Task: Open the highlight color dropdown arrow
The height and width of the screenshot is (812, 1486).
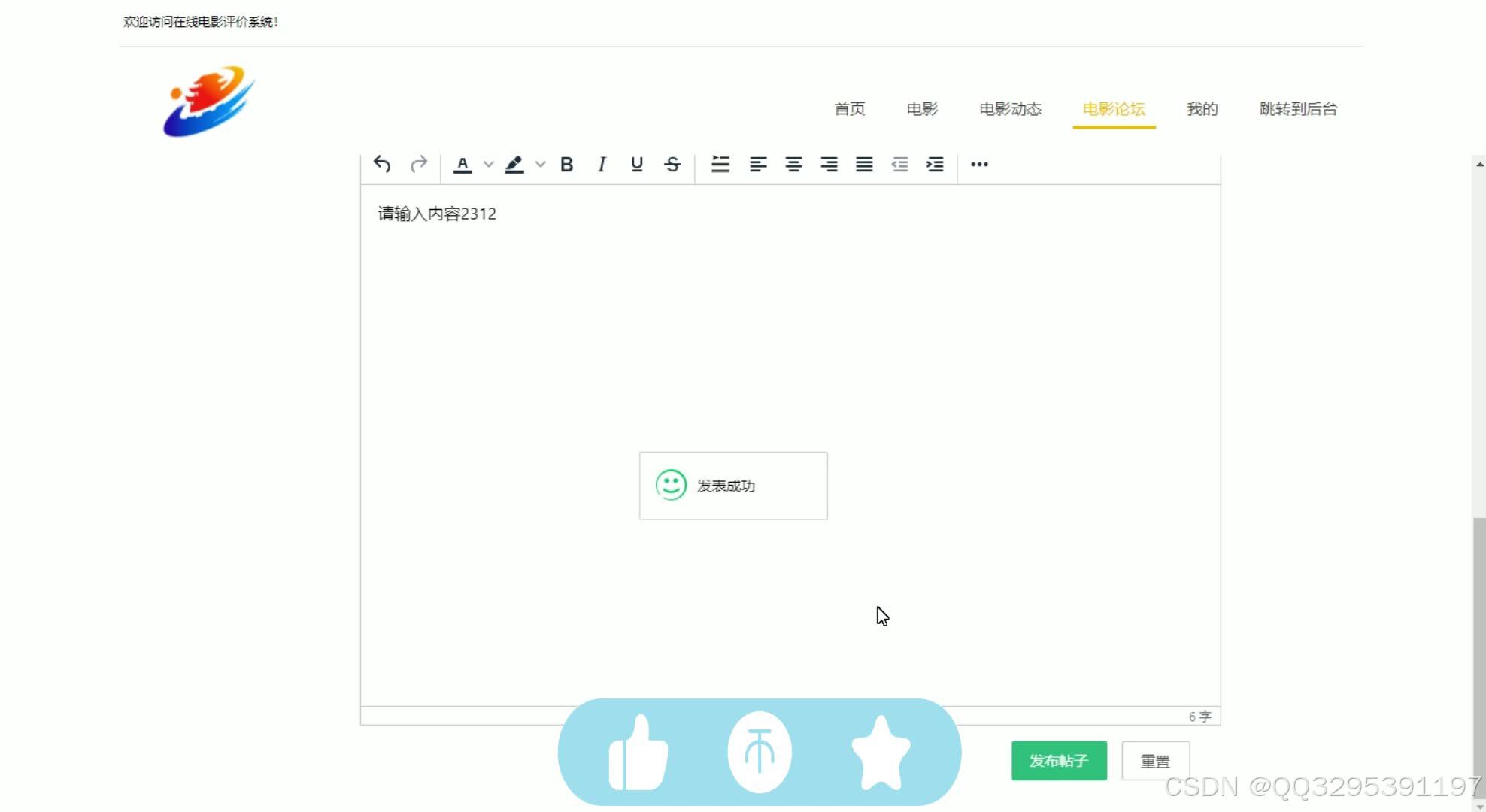Action: tap(540, 164)
